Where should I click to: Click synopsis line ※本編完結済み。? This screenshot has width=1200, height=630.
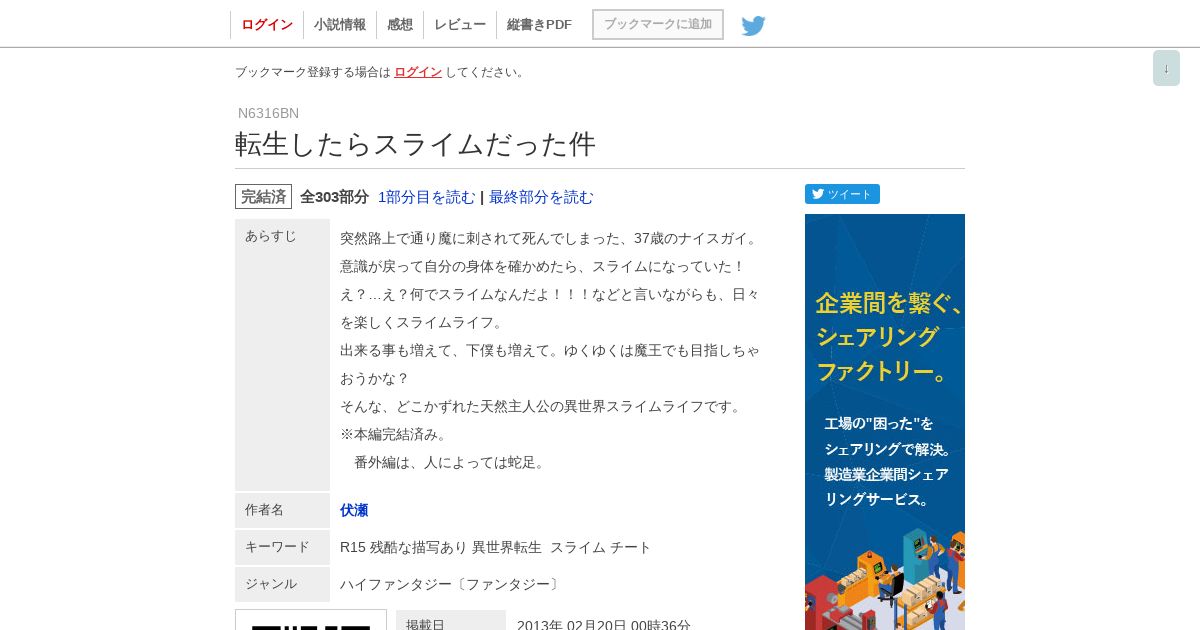395,434
